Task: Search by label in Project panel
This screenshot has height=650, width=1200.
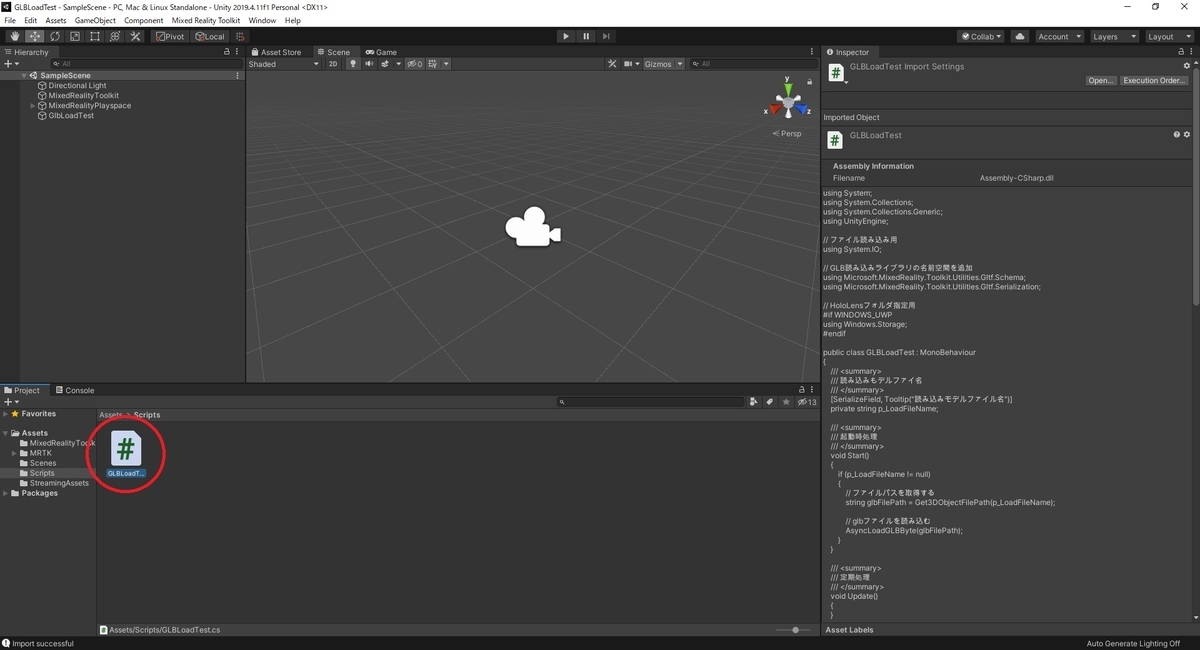Action: [x=770, y=402]
